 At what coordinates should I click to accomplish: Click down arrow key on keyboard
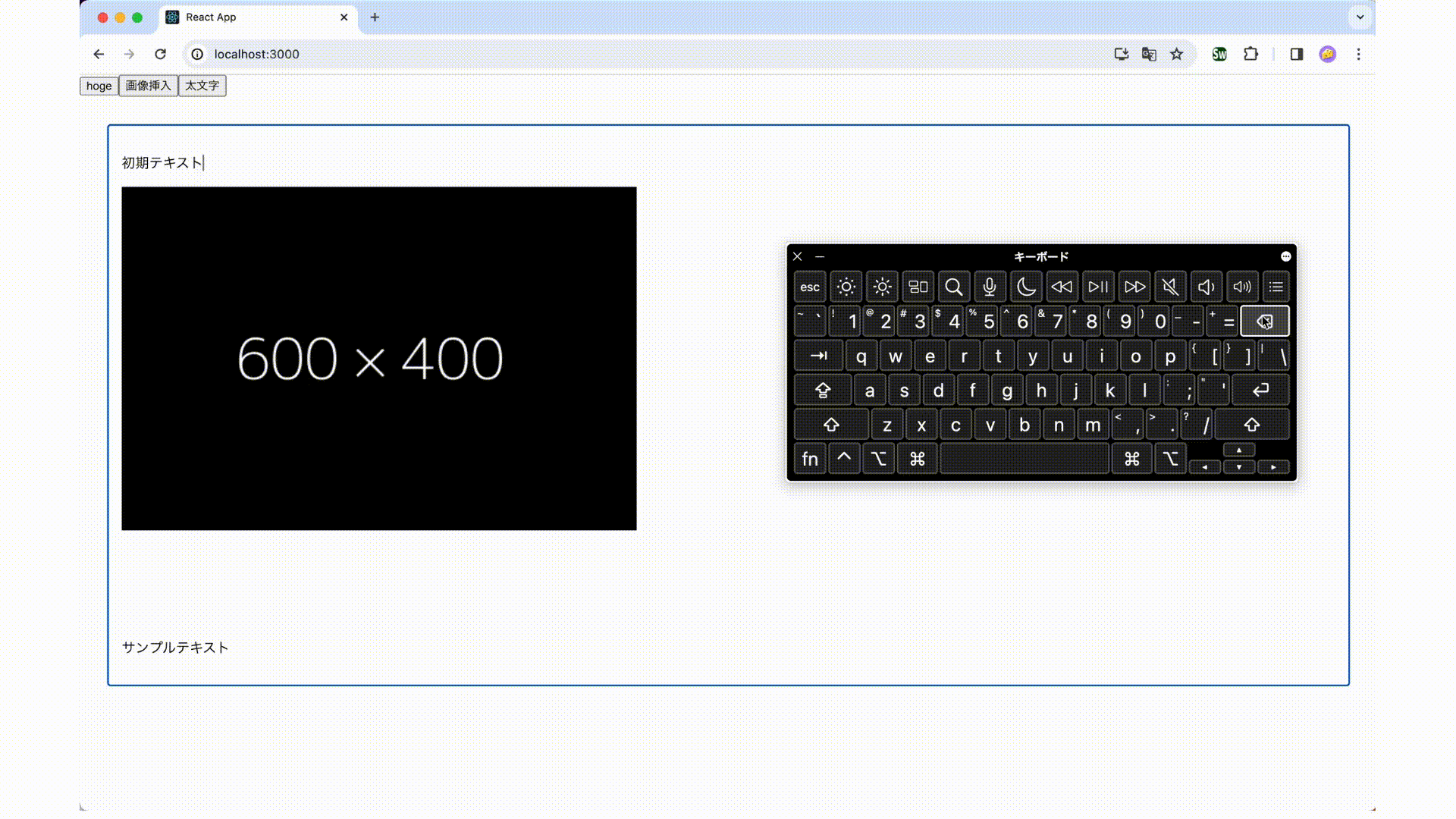(x=1239, y=467)
